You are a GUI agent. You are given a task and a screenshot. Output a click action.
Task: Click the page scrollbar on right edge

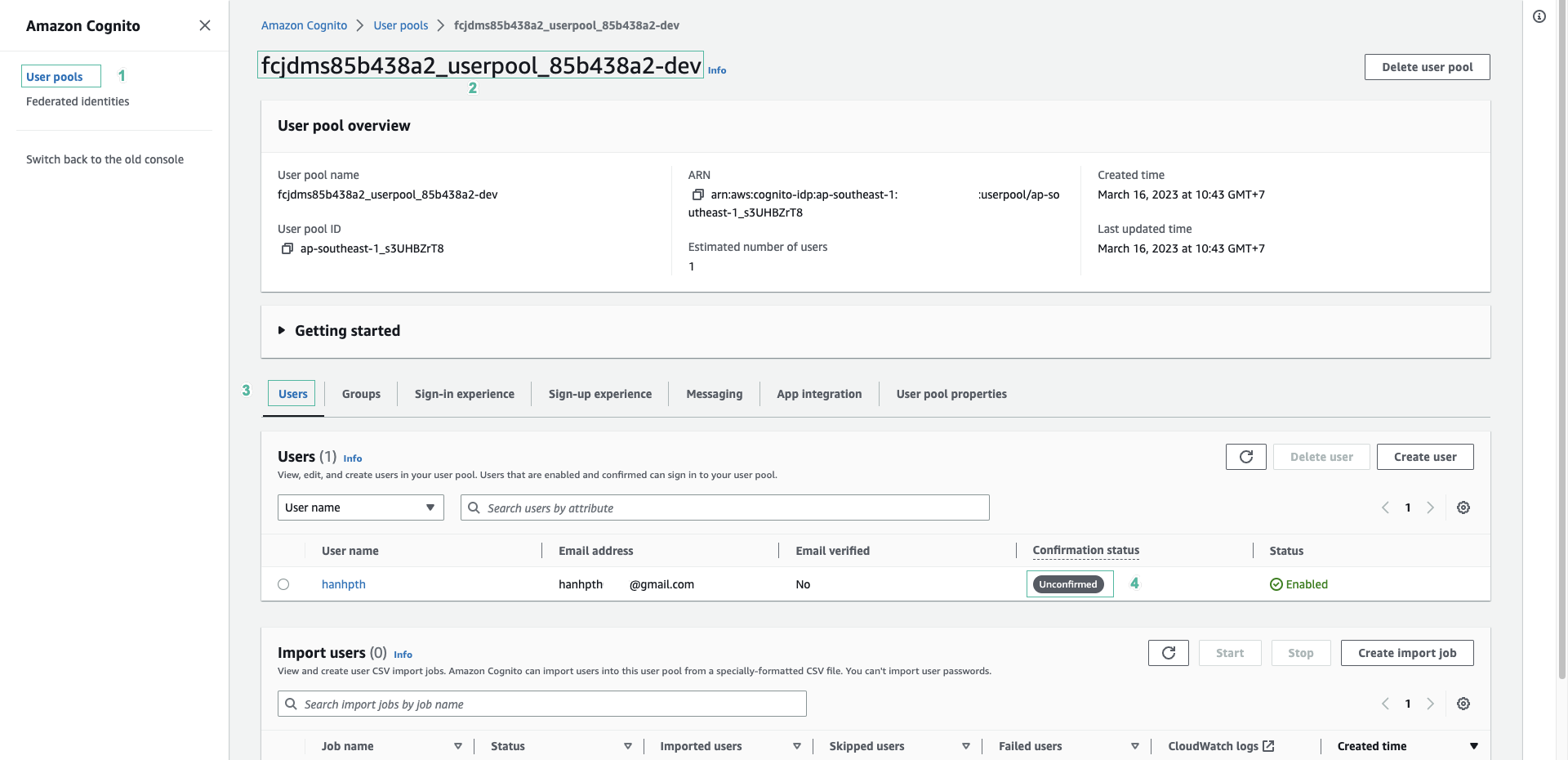pyautogui.click(x=1562, y=339)
